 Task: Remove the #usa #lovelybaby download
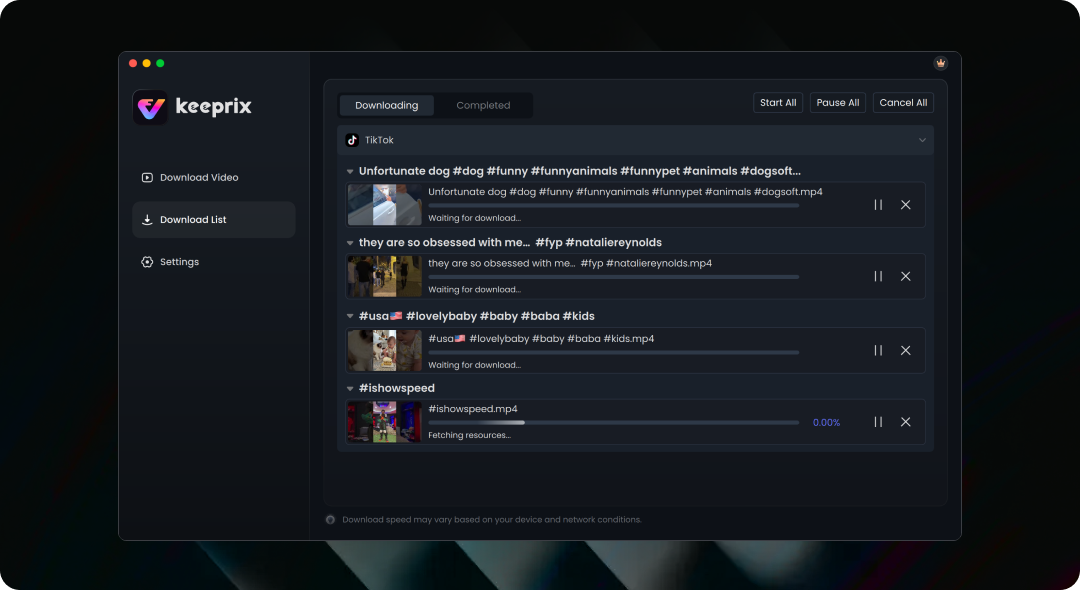click(x=906, y=350)
